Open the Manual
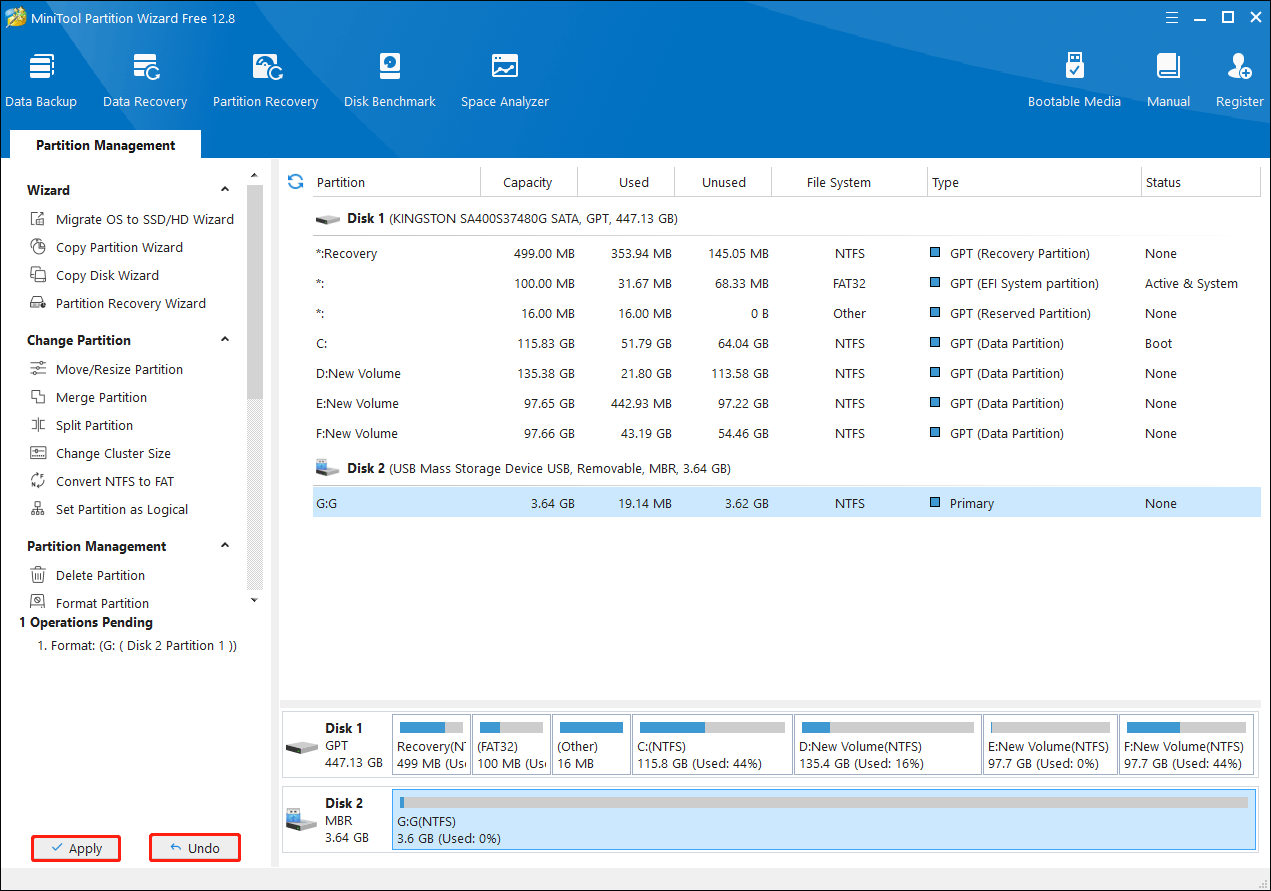Screen dimensions: 1271x891 tap(1168, 80)
